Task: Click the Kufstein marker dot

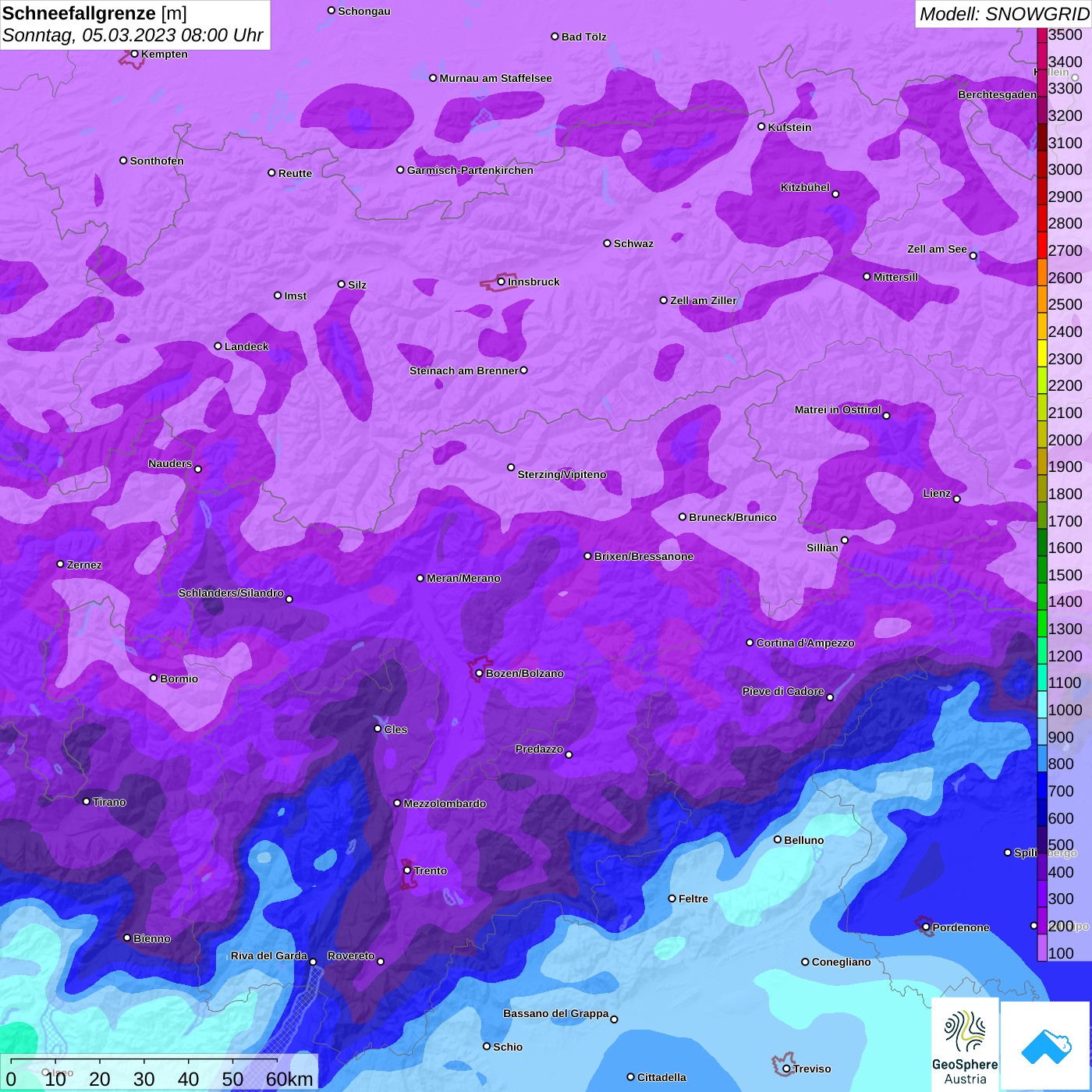Action: [761, 126]
